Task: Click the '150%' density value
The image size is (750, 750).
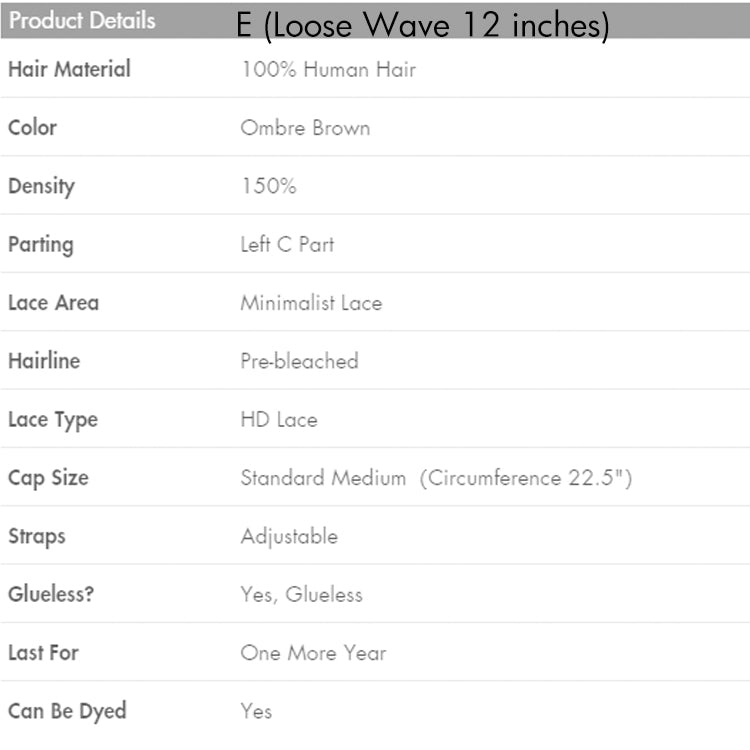Action: tap(268, 186)
